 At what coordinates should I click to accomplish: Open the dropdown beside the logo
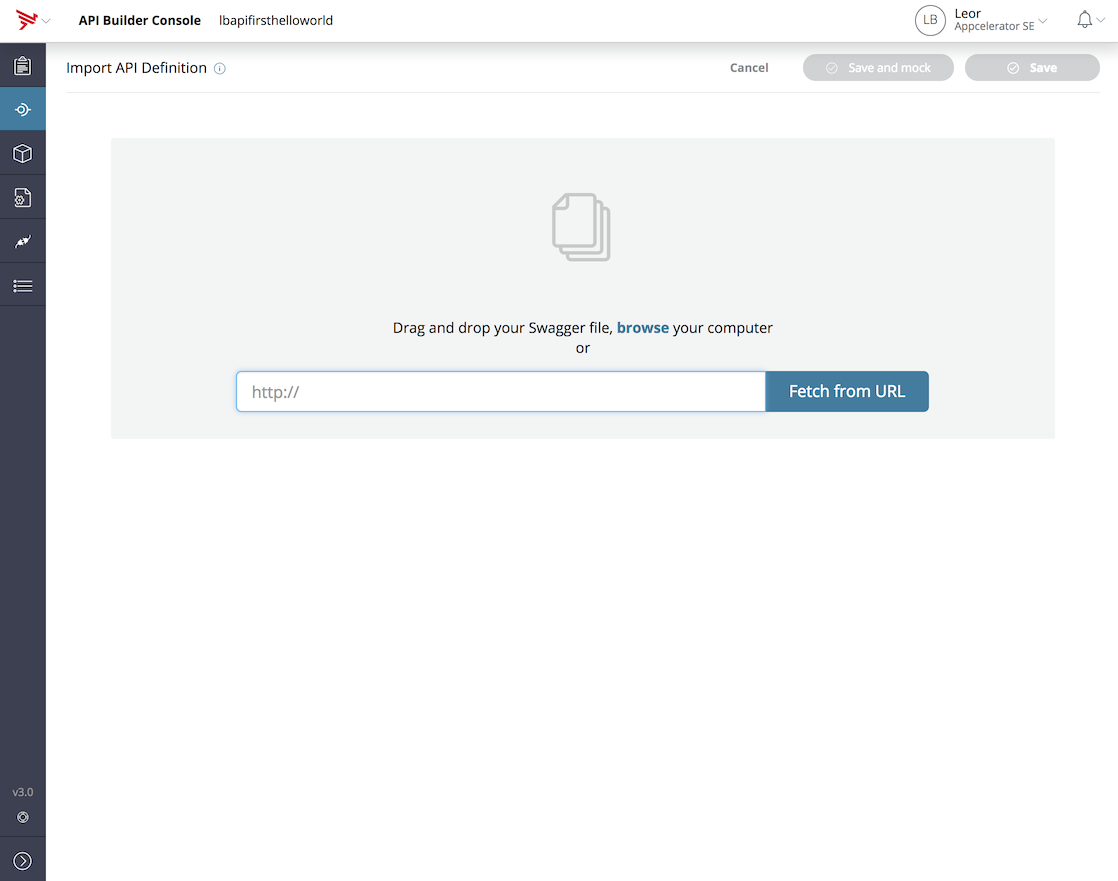[x=44, y=20]
